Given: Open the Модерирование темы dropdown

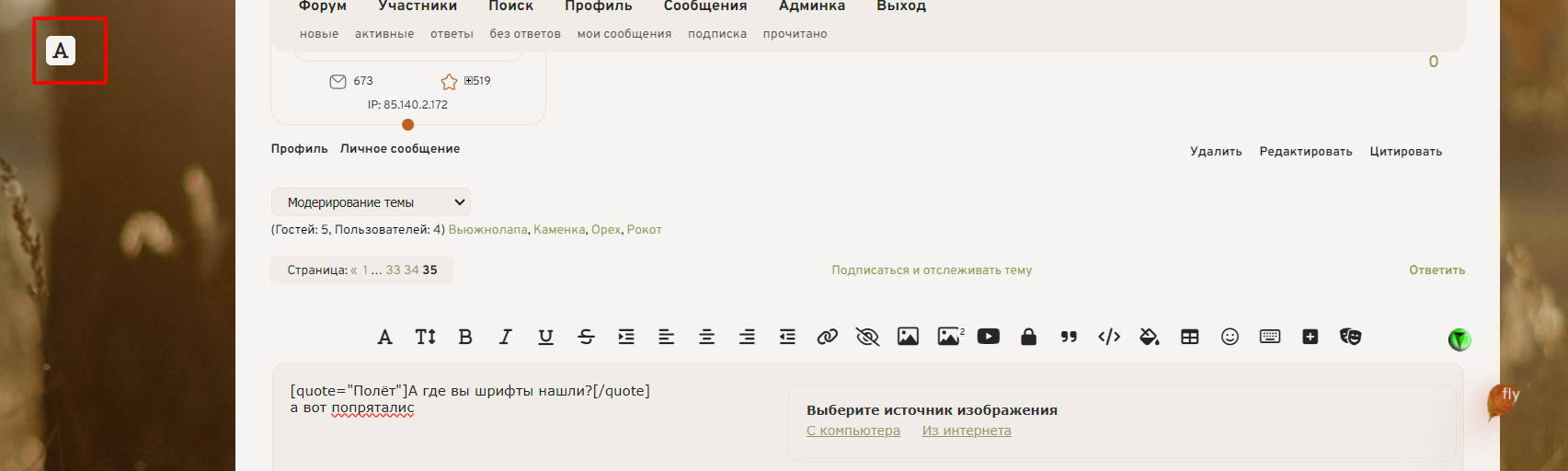Looking at the screenshot, I should 371,202.
